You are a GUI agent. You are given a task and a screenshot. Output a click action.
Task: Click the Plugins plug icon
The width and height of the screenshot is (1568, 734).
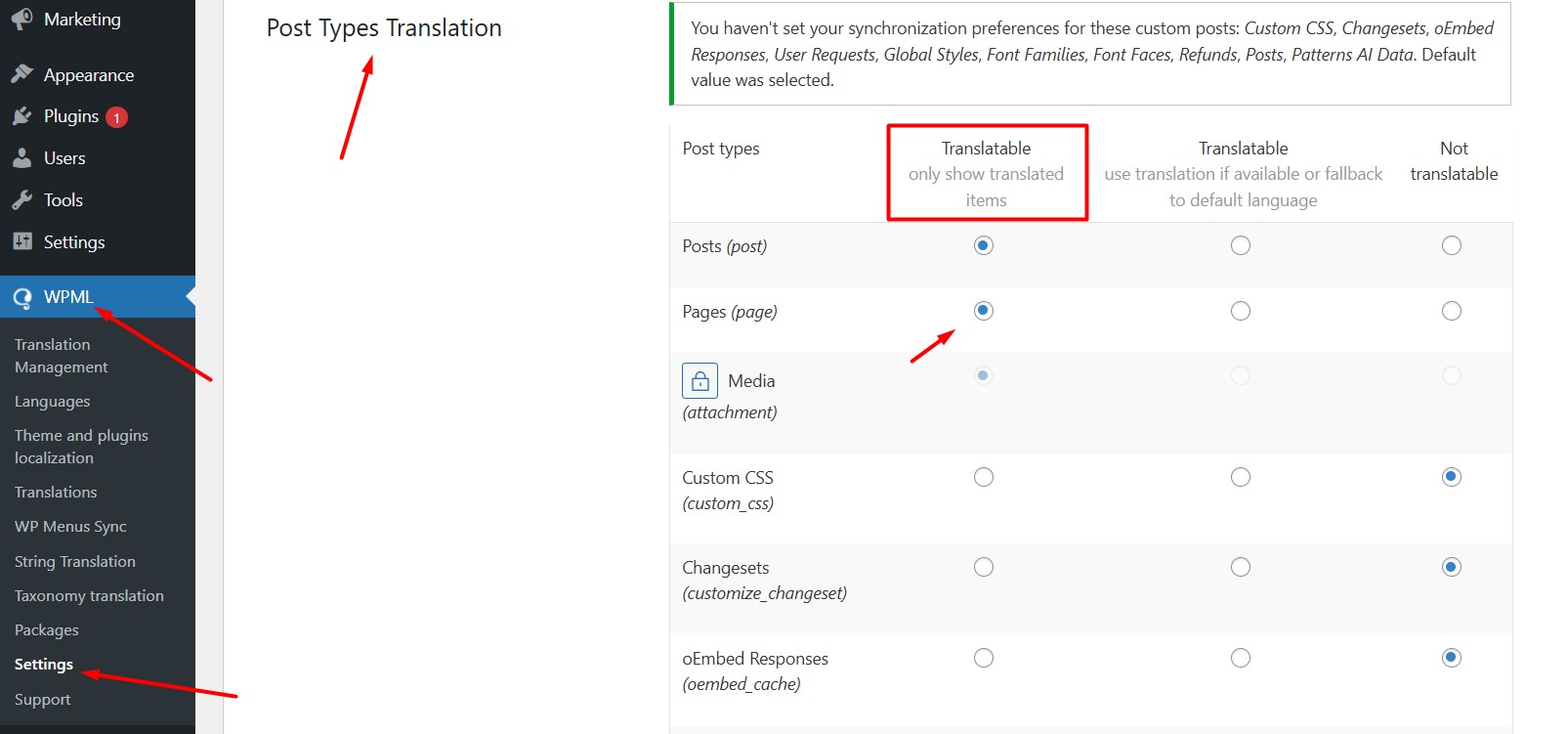[22, 116]
